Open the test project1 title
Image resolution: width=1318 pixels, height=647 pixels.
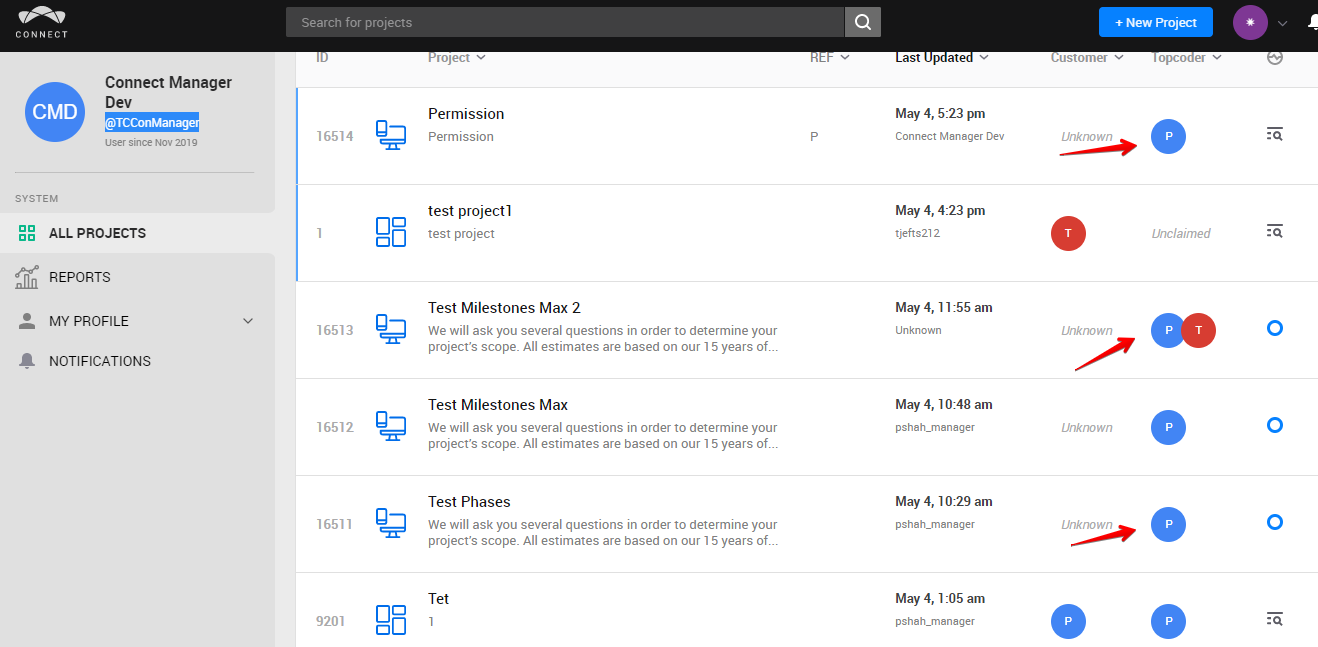tap(470, 211)
